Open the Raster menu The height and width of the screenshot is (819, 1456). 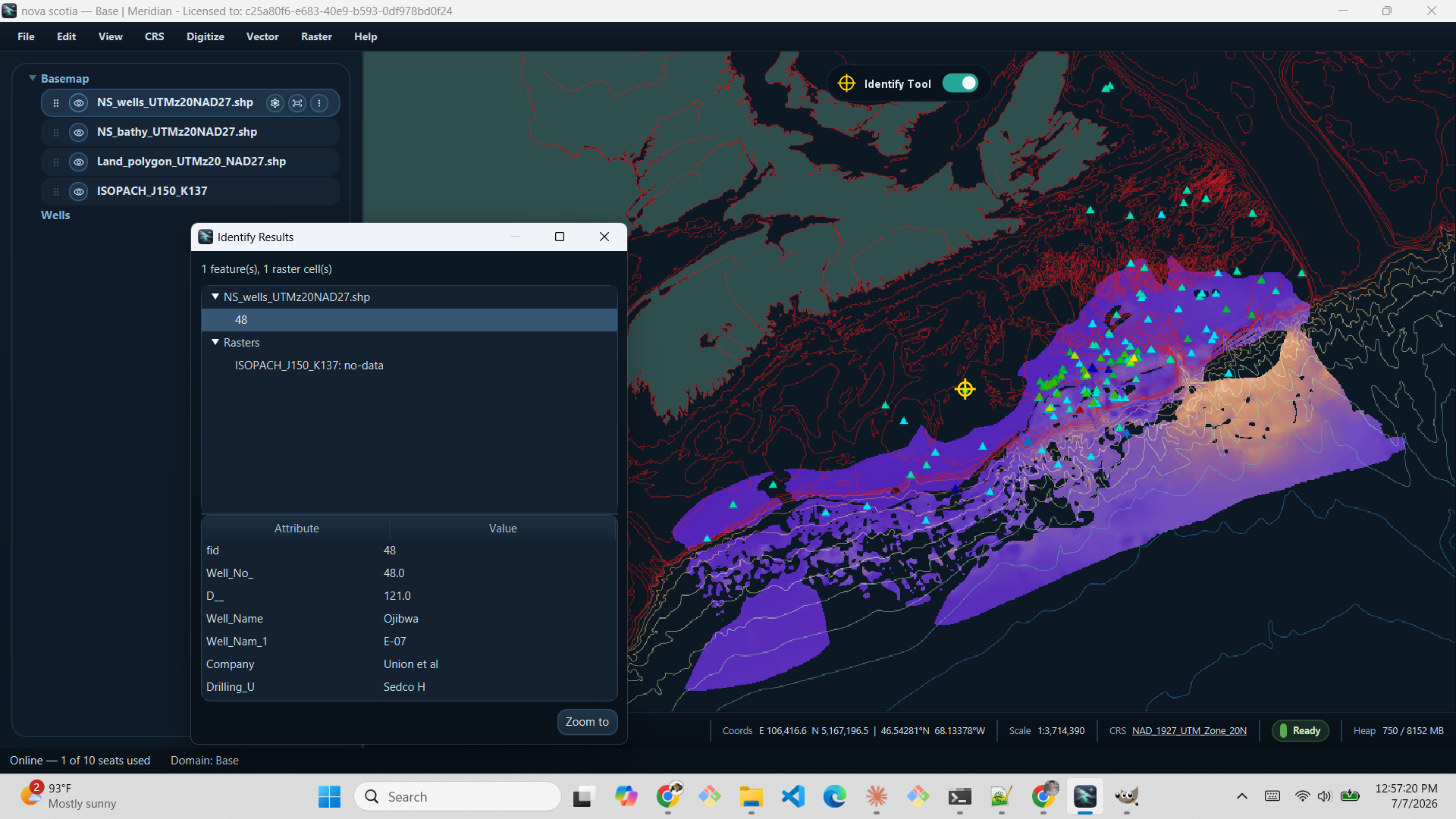pos(317,36)
